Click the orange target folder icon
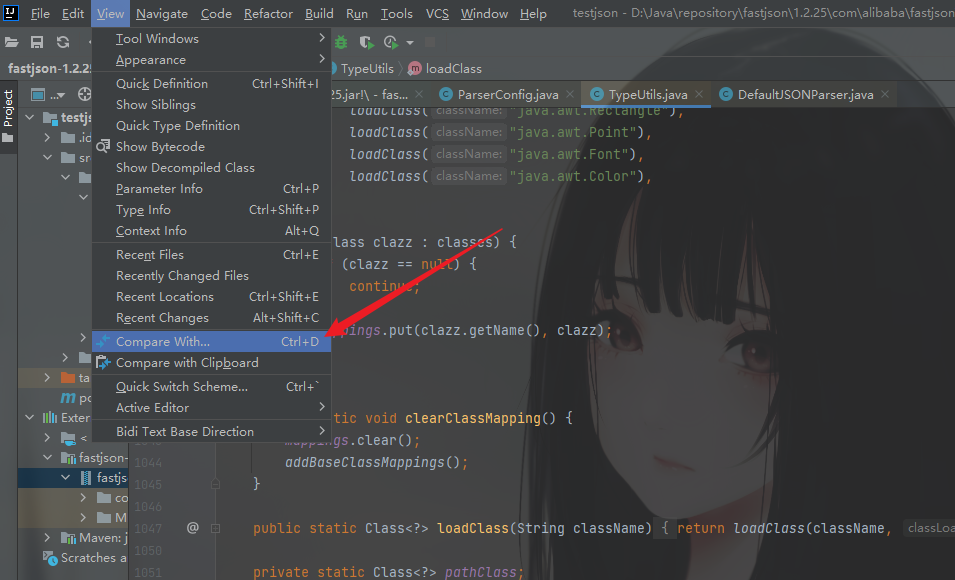 [x=68, y=378]
